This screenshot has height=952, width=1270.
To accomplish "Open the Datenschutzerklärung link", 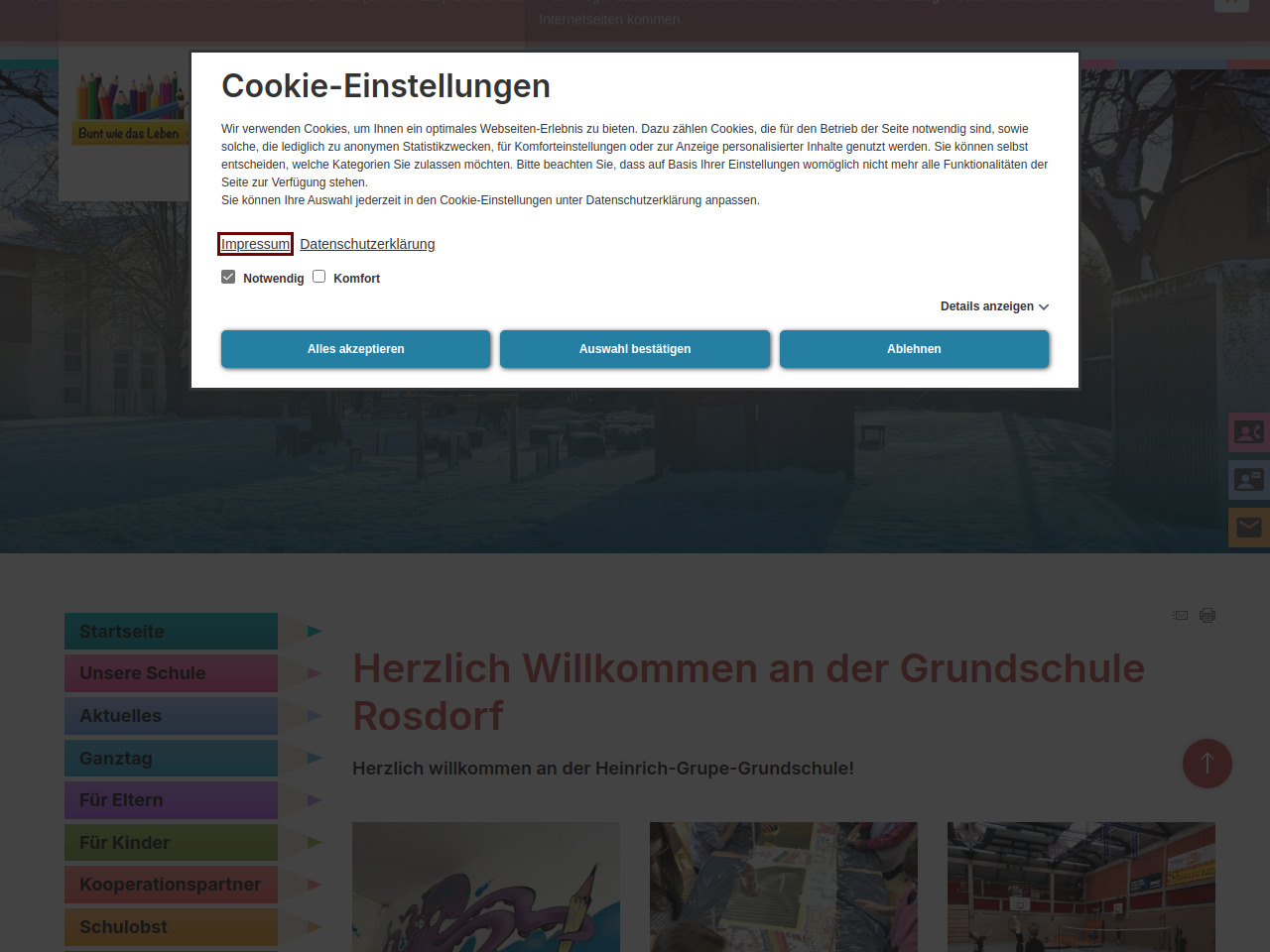I will pyautogui.click(x=367, y=244).
